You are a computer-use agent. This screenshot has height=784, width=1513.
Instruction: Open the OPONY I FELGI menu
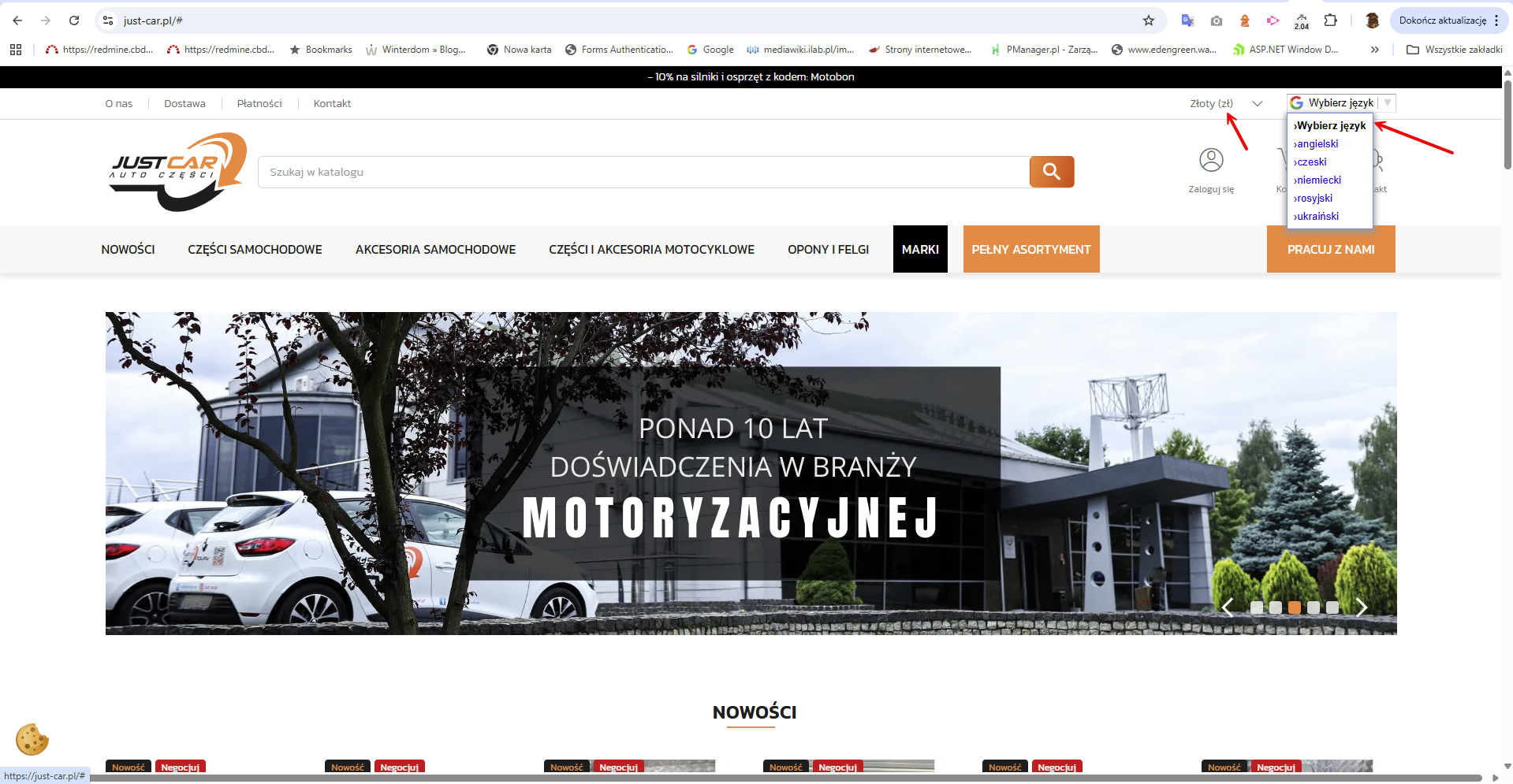coord(828,249)
